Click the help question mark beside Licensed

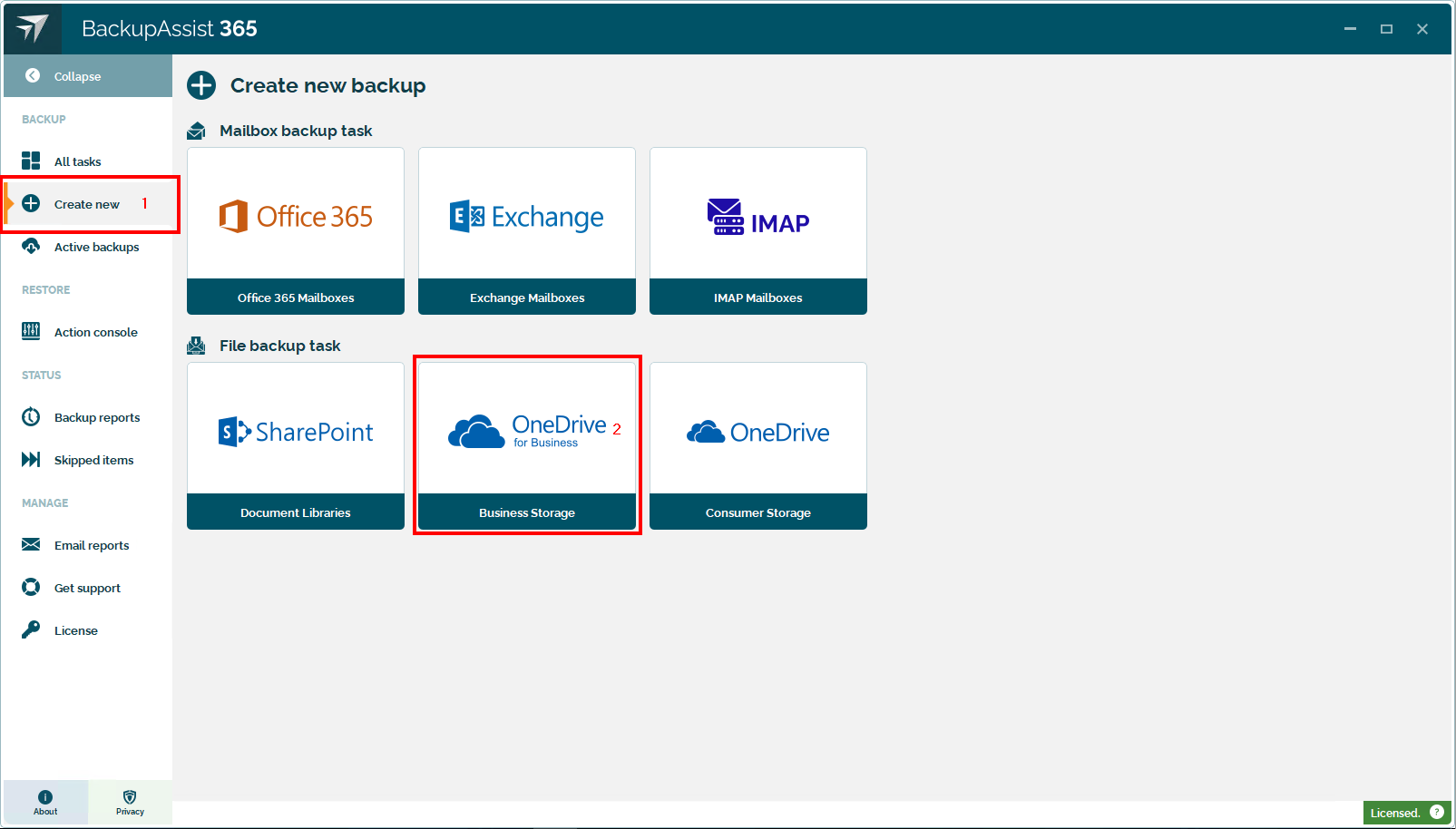coord(1437,812)
